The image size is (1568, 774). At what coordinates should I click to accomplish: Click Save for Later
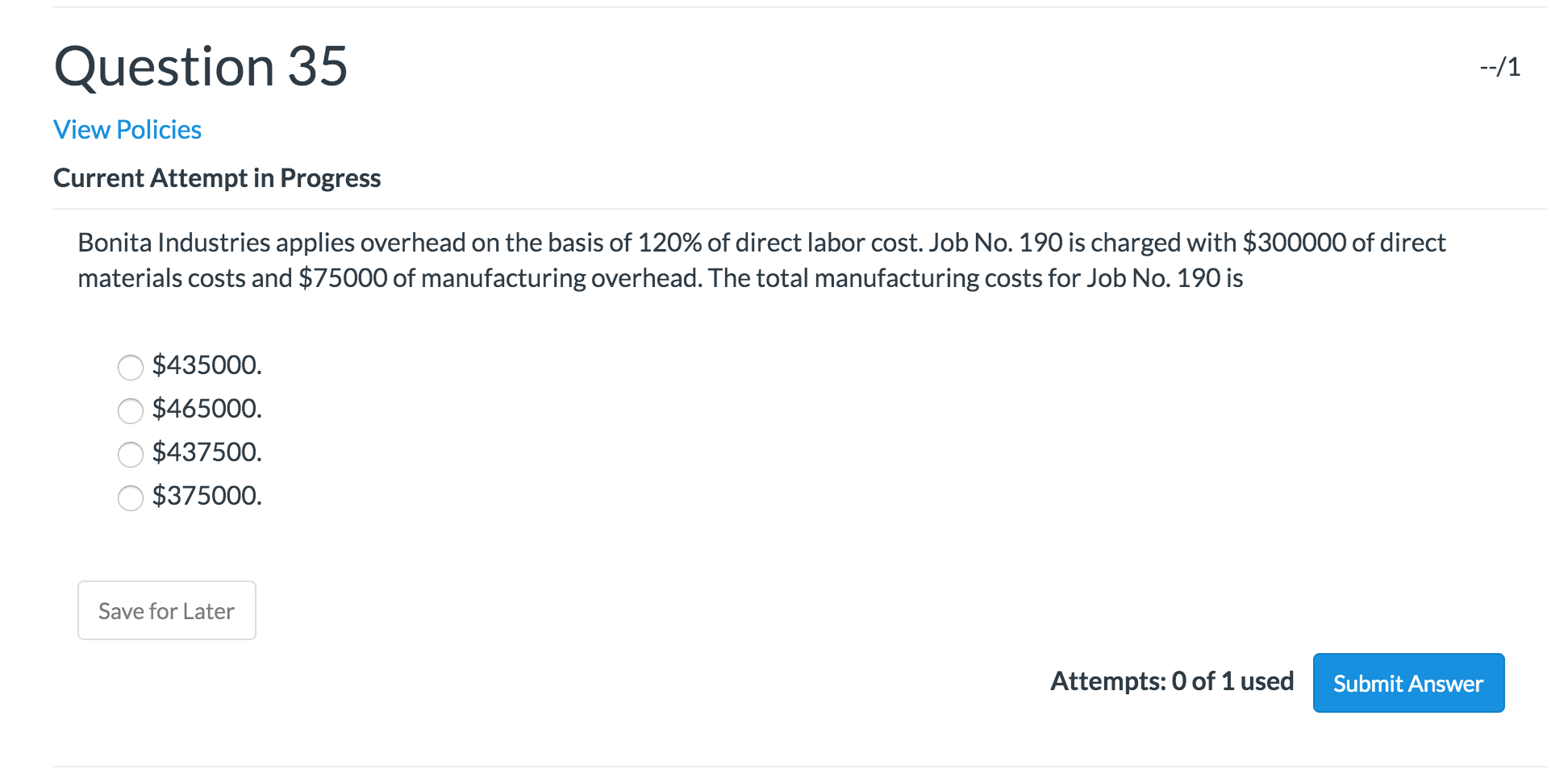click(x=166, y=610)
